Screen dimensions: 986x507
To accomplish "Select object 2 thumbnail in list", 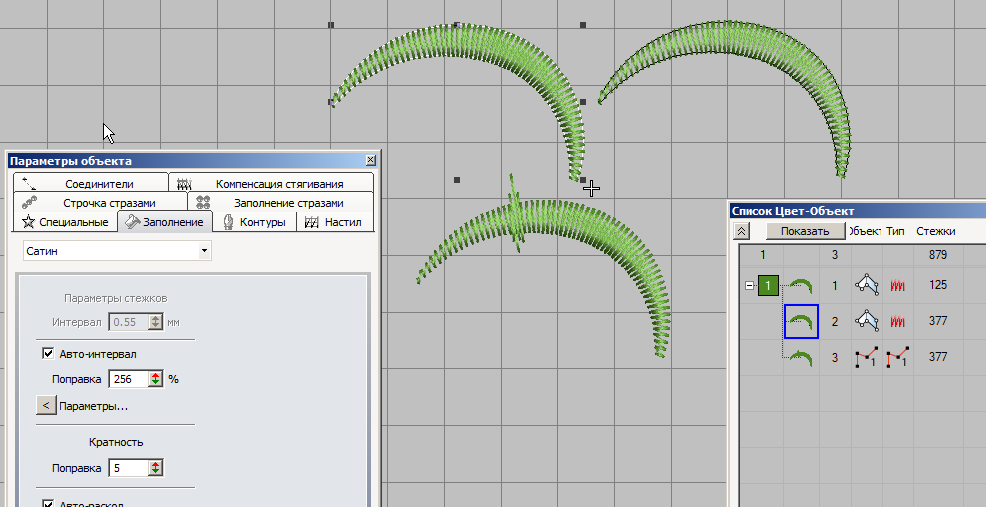I will (801, 321).
